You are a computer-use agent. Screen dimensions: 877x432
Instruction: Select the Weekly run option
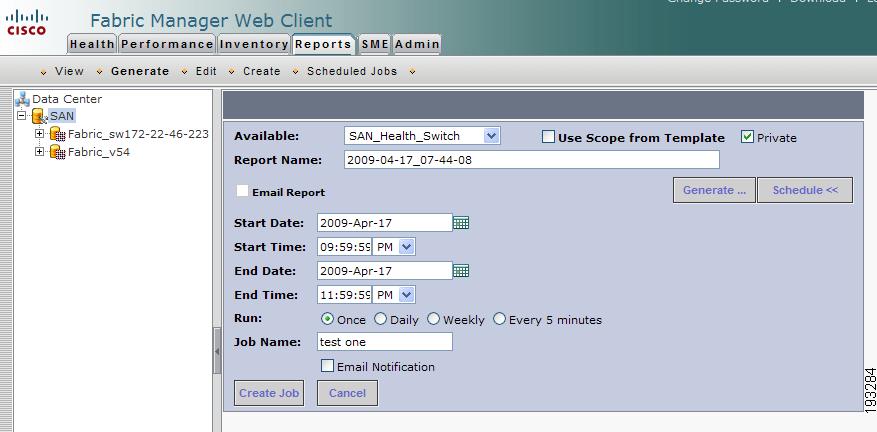coord(433,319)
